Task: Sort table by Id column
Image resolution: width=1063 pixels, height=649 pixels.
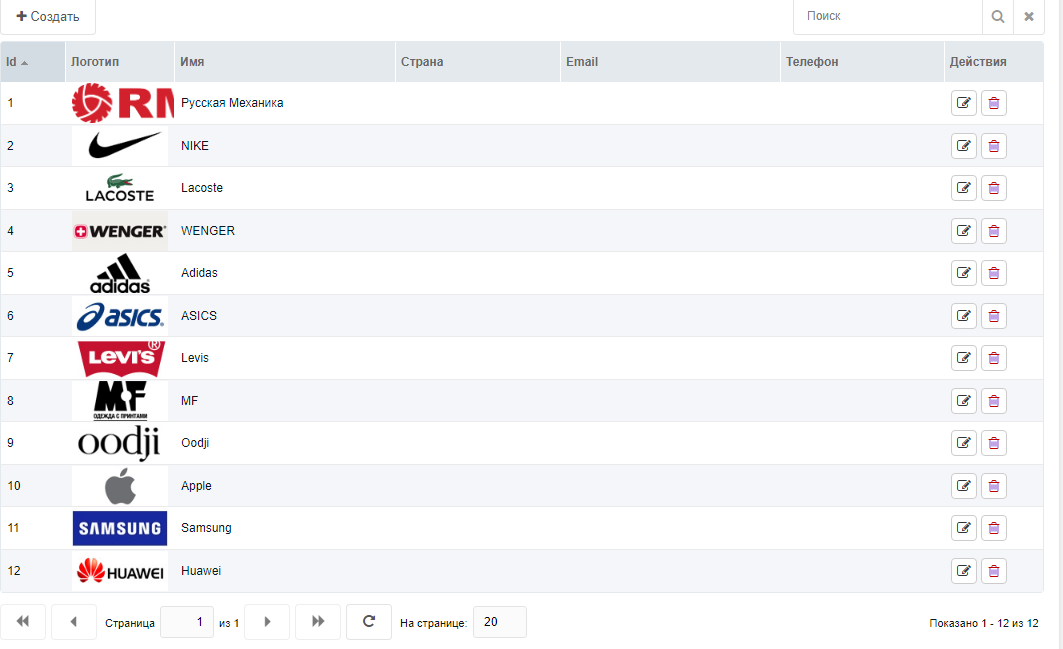Action: coord(33,62)
